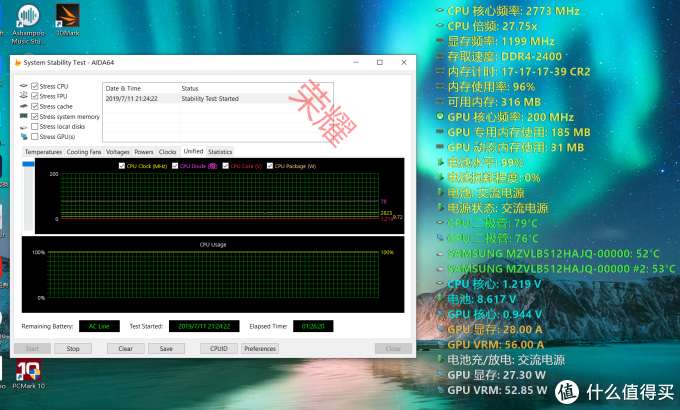Click the CPU Usage graph area
This screenshot has width=680, height=410.
point(213,274)
